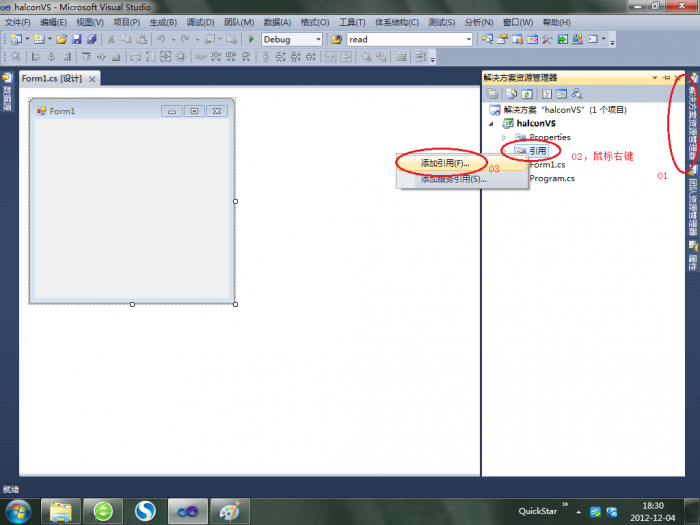Open the 调试(D) menu
The width and height of the screenshot is (700, 525).
click(x=200, y=22)
